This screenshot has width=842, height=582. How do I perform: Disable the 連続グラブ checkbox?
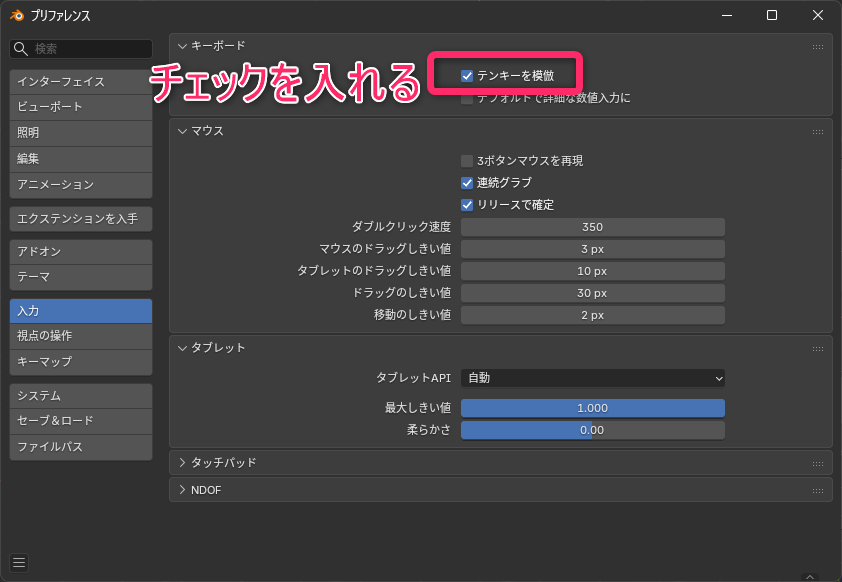467,183
